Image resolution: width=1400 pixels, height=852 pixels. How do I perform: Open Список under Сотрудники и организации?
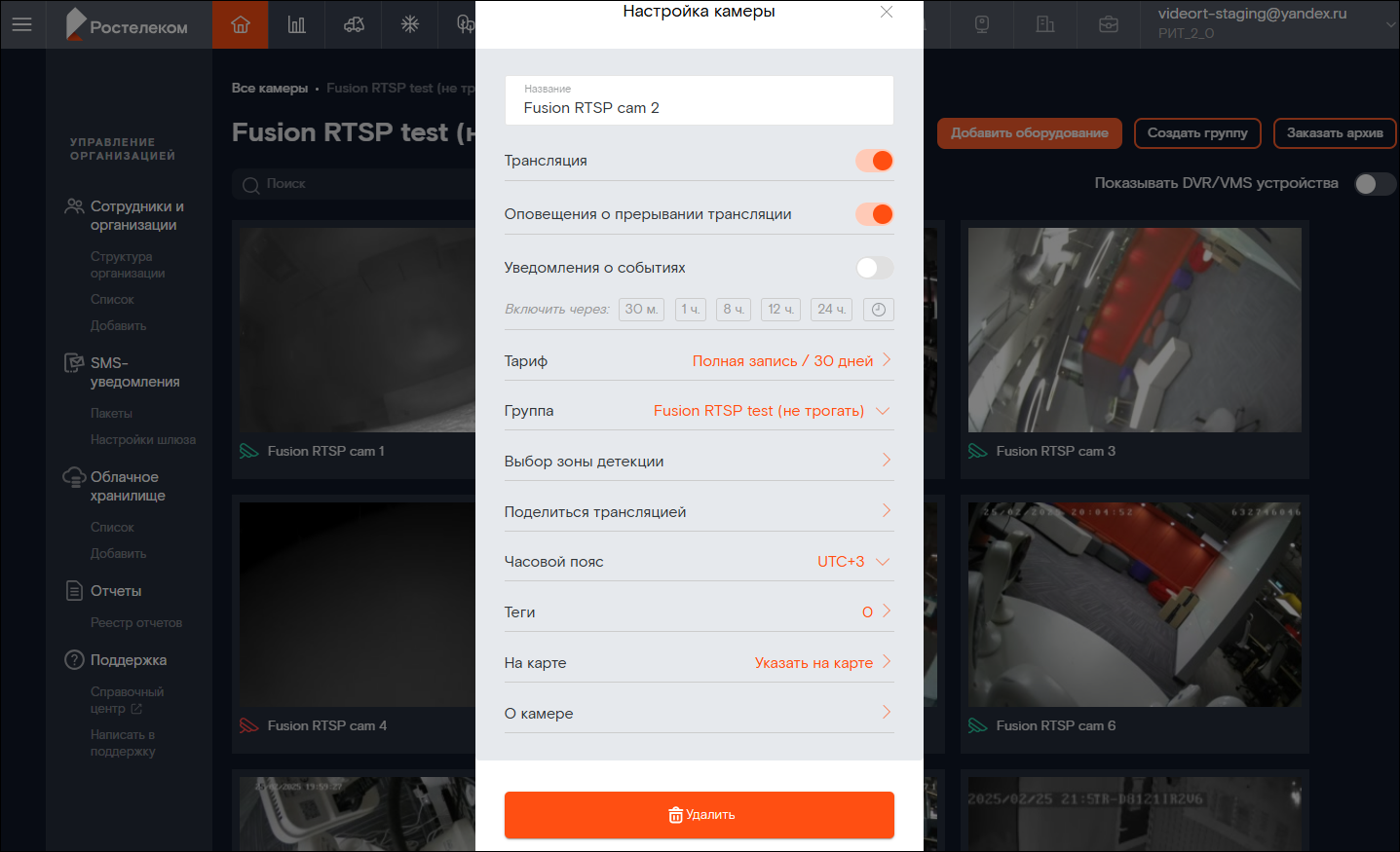click(x=112, y=300)
